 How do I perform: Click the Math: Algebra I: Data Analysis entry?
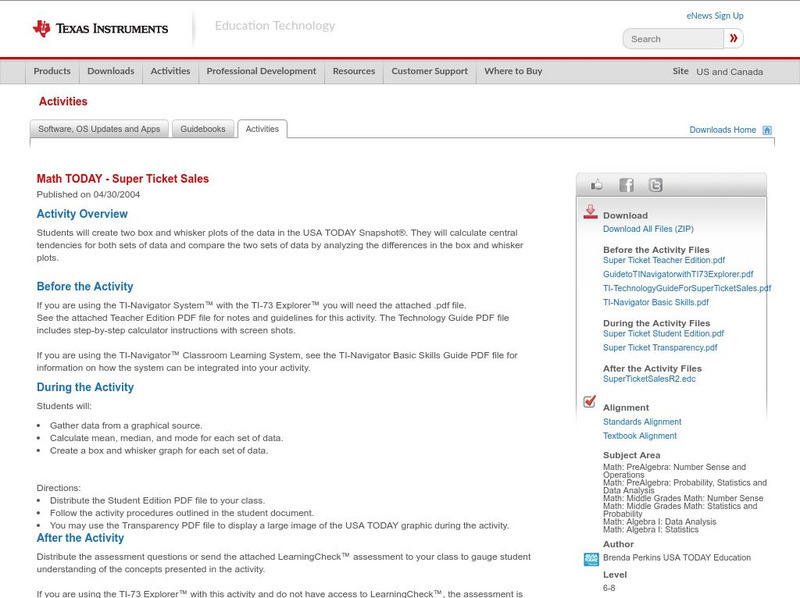coord(660,521)
